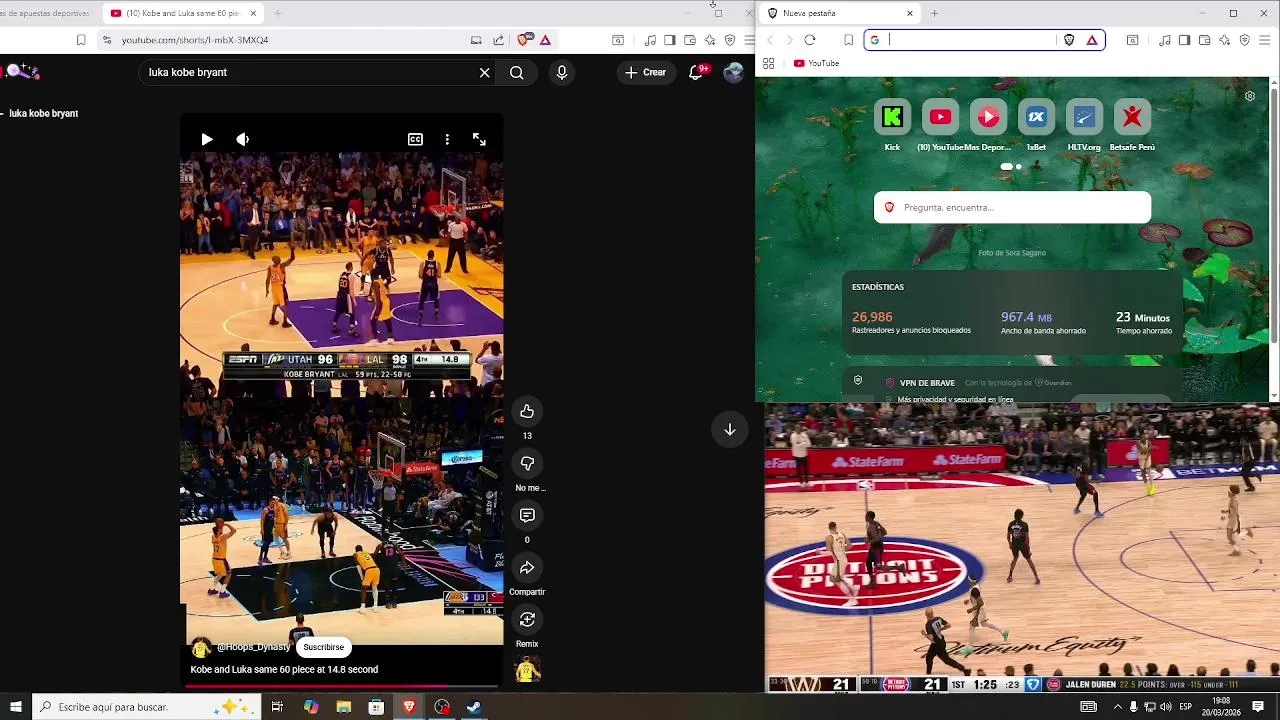Screen dimensions: 1280x720
Task: Open Brave playlist music icon left window
Action: (650, 40)
